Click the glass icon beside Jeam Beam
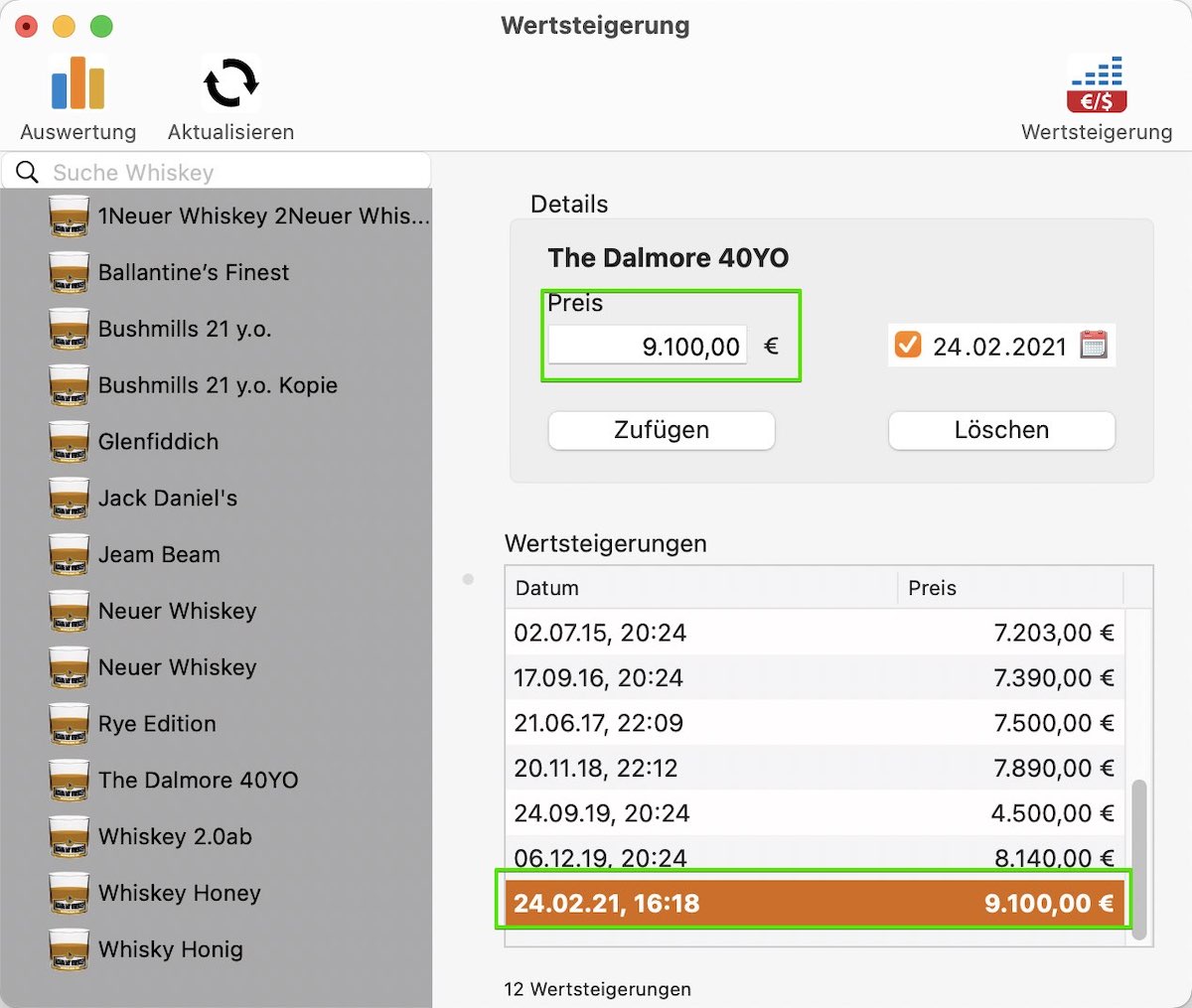Screen dimensions: 1192x1008 69,554
